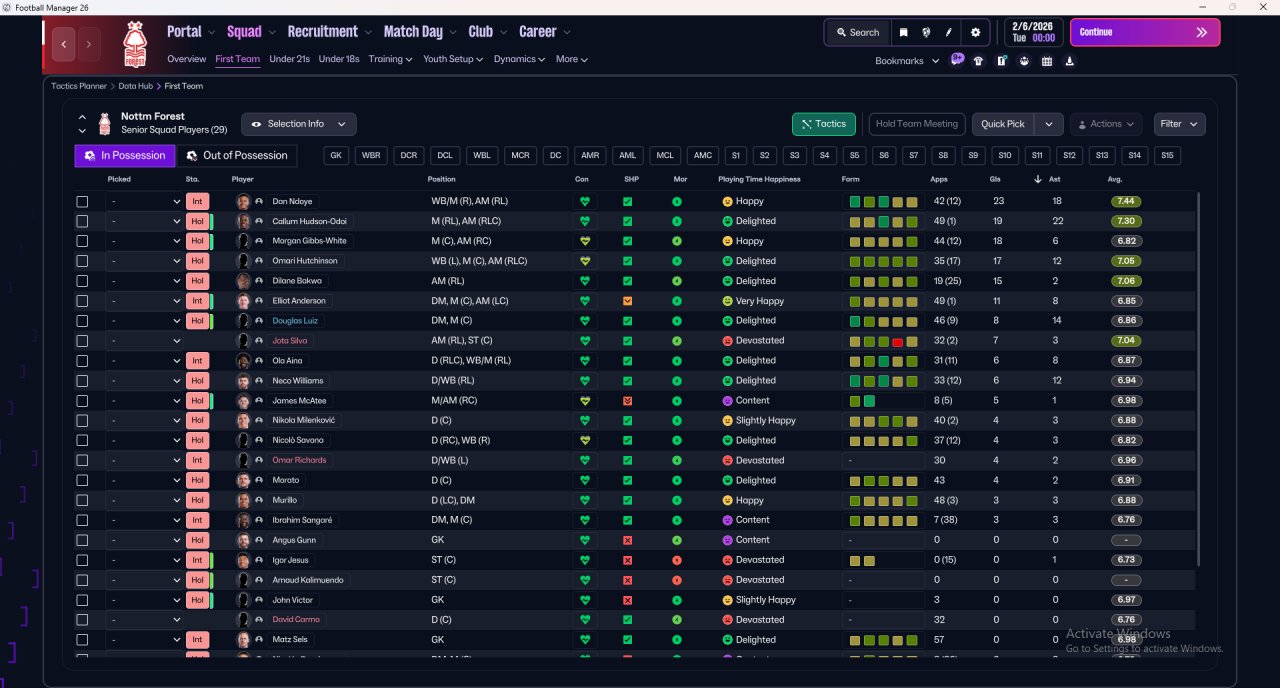Tick the checkbox for Matz Sels
1280x688 pixels.
coord(82,640)
